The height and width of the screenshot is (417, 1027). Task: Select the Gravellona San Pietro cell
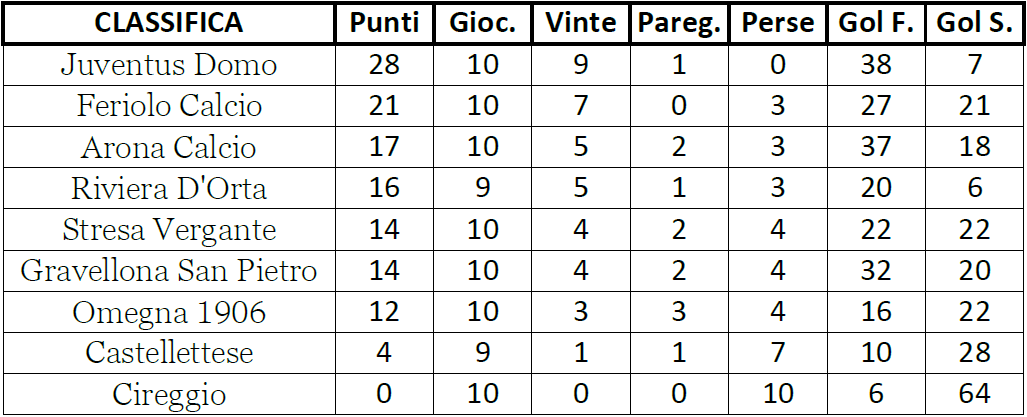(169, 271)
